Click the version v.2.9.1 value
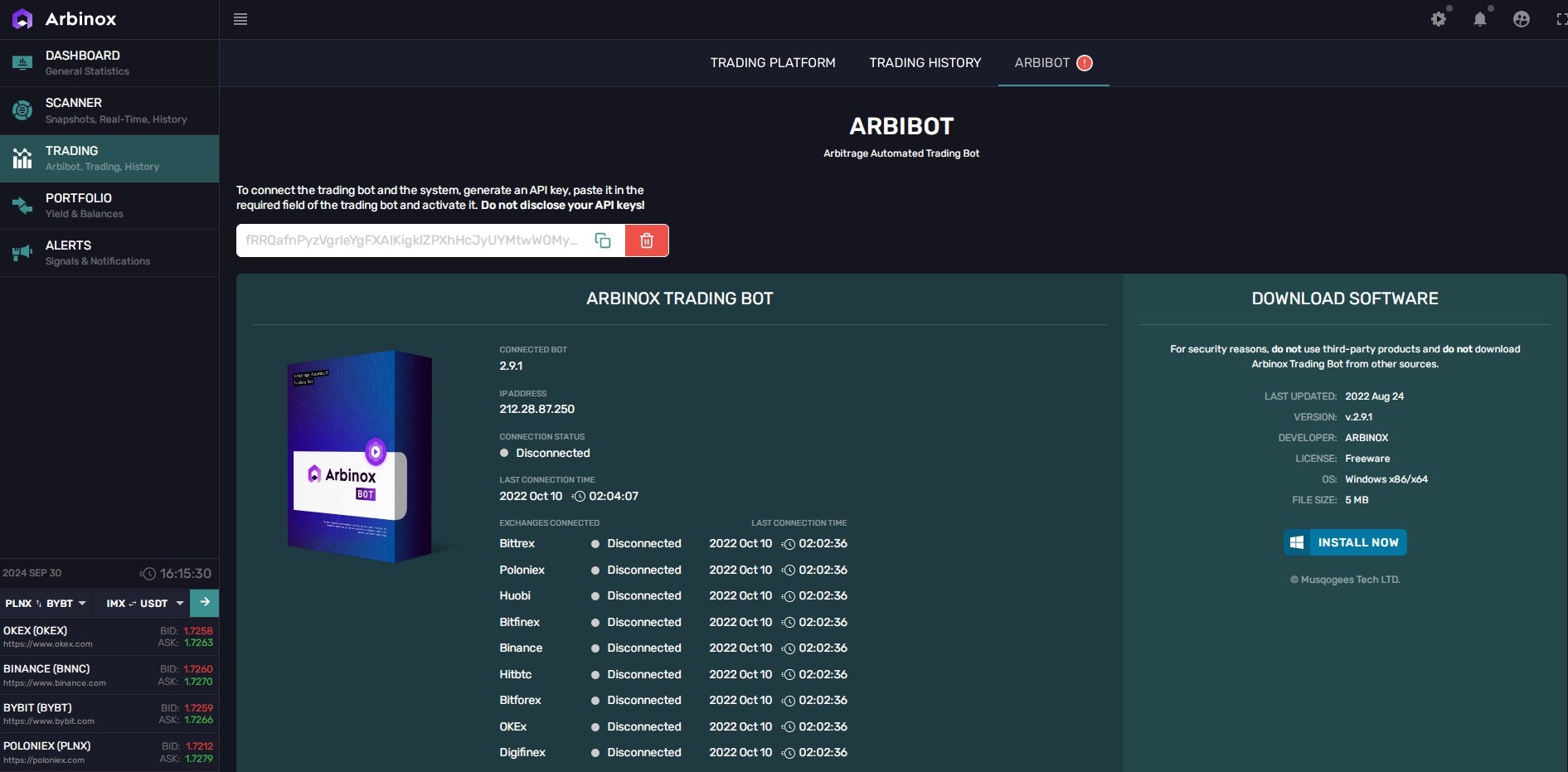This screenshot has width=1568, height=772. (1358, 417)
